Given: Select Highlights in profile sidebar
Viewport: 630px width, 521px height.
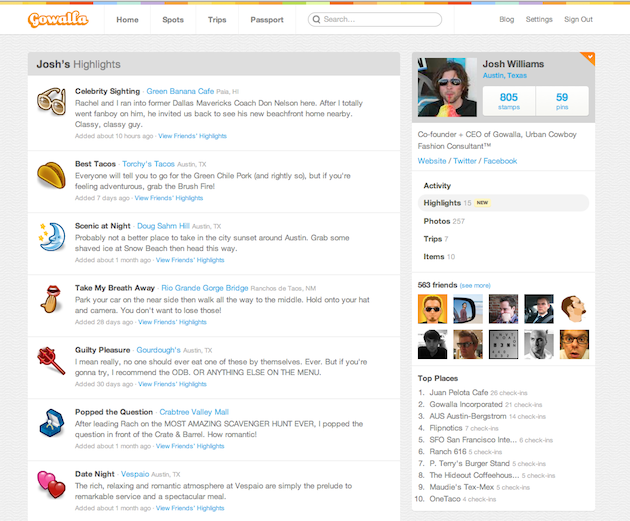Looking at the screenshot, I should click(503, 203).
